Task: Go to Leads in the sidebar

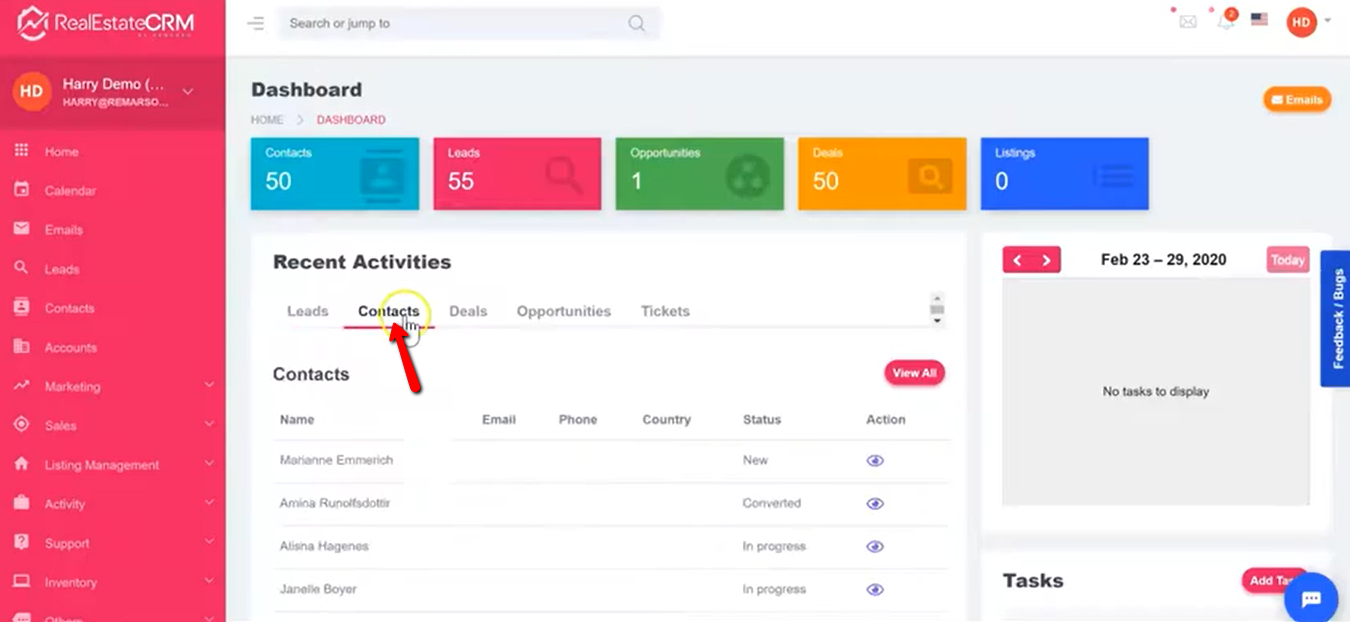Action: tap(61, 269)
